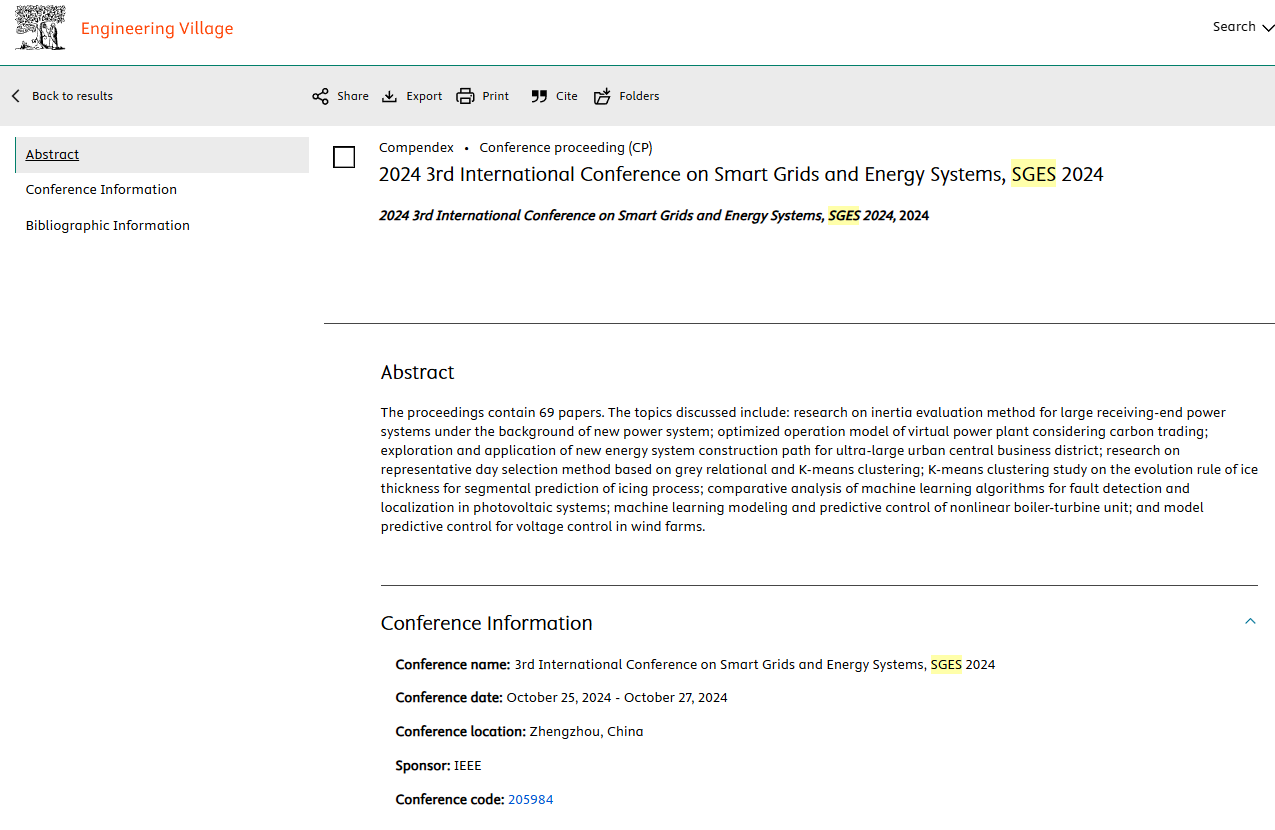
Task: Click the Folders icon
Action: tap(602, 96)
